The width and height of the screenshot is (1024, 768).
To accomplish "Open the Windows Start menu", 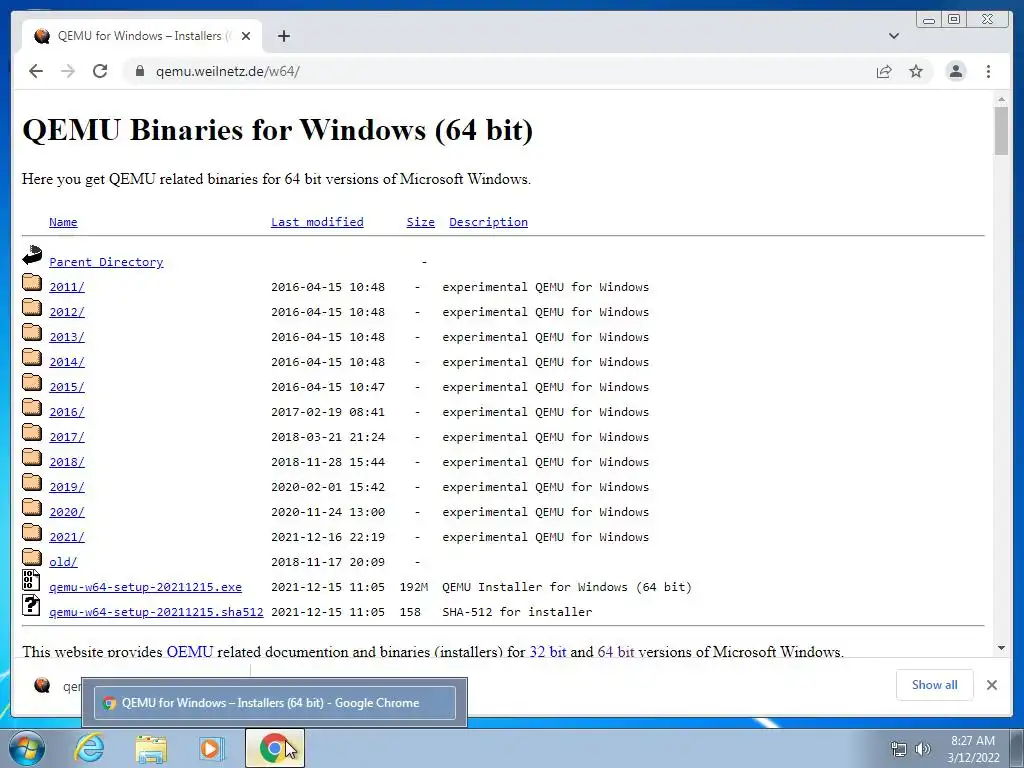I will point(27,748).
